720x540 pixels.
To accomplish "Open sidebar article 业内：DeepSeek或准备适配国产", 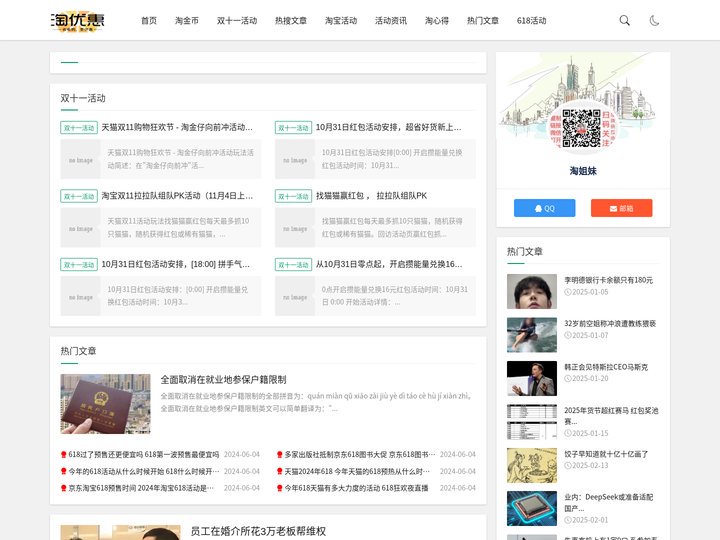I will pyautogui.click(x=608, y=502).
